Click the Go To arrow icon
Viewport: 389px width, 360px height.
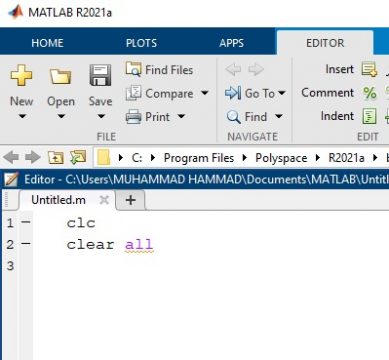pos(233,93)
